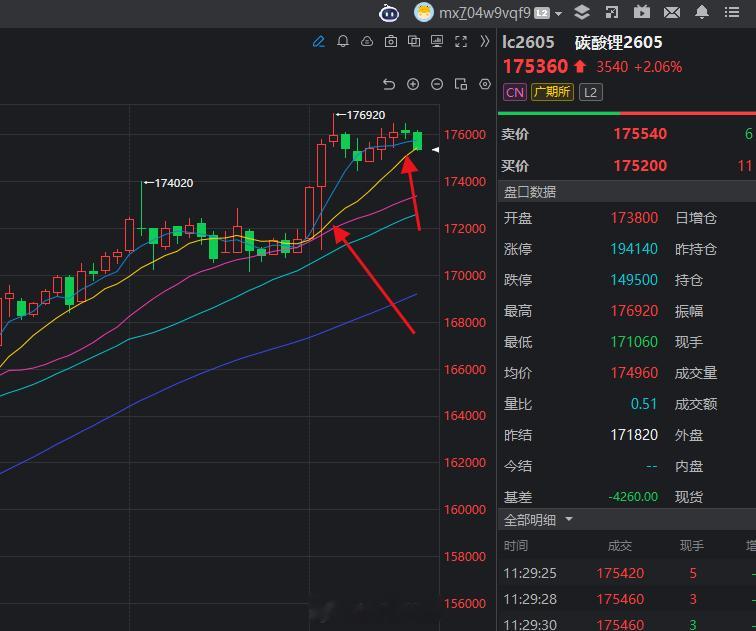756x631 pixels.
Task: Click the chart layout window icon
Action: coord(461,84)
